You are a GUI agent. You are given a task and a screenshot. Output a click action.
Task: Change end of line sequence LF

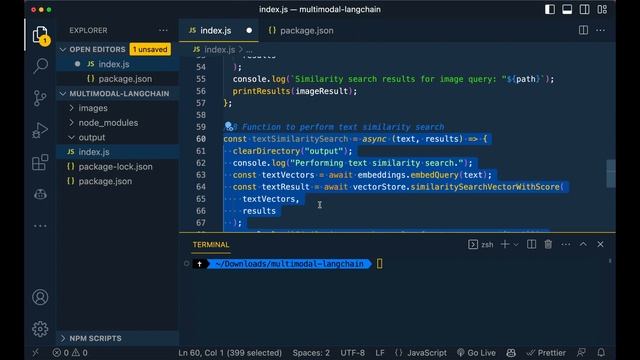[x=380, y=353]
